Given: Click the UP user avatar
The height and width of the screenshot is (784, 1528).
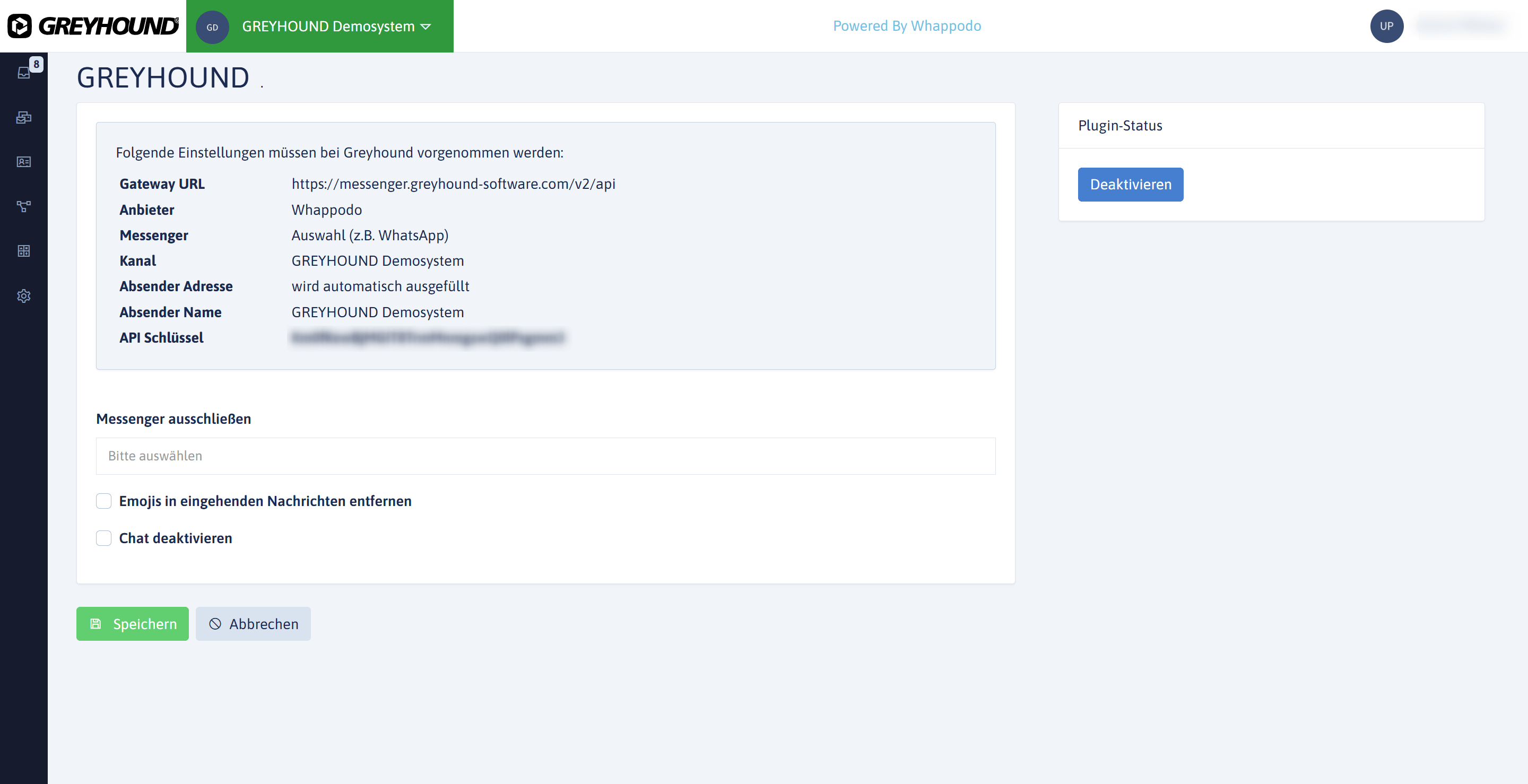Looking at the screenshot, I should tap(1386, 26).
